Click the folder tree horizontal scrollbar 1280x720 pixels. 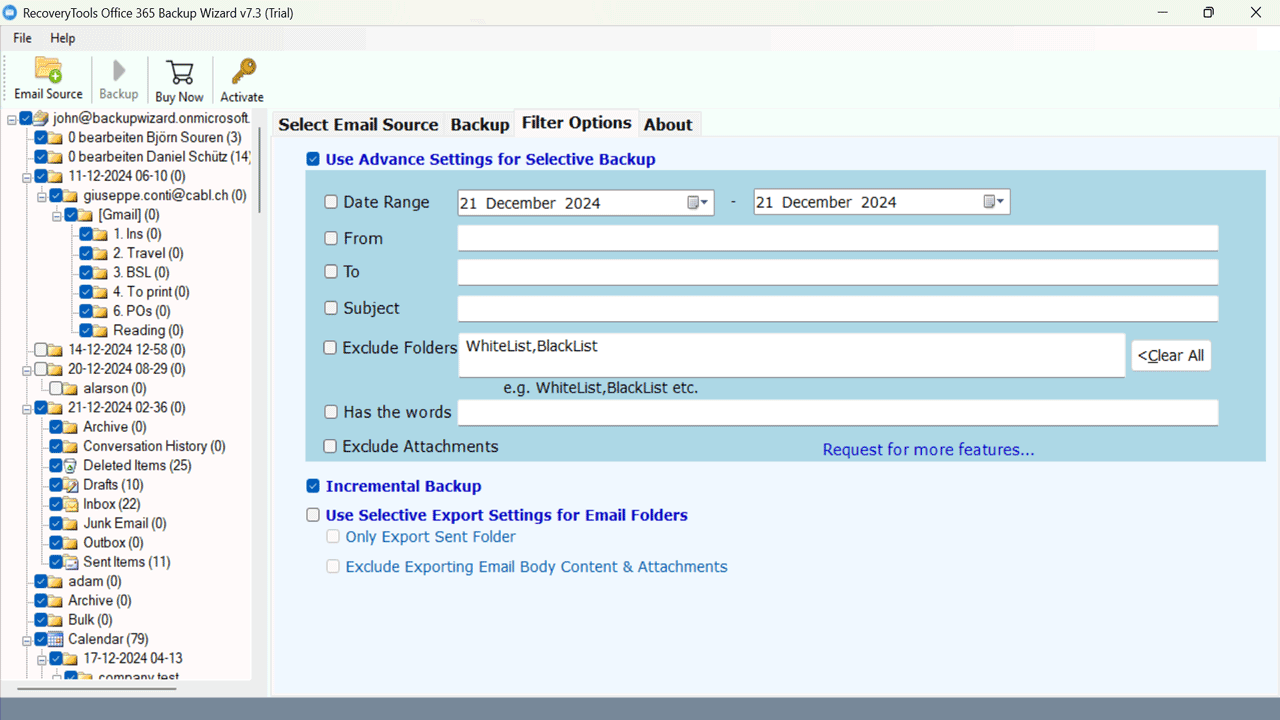click(x=97, y=688)
